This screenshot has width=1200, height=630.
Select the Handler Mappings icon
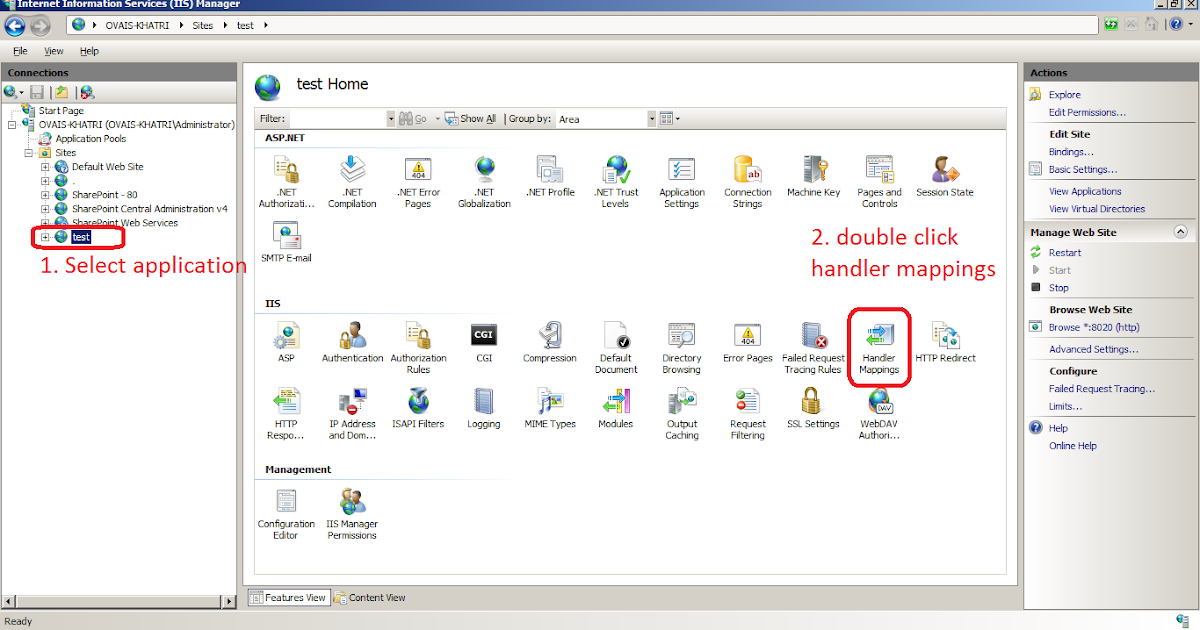pyautogui.click(x=879, y=347)
